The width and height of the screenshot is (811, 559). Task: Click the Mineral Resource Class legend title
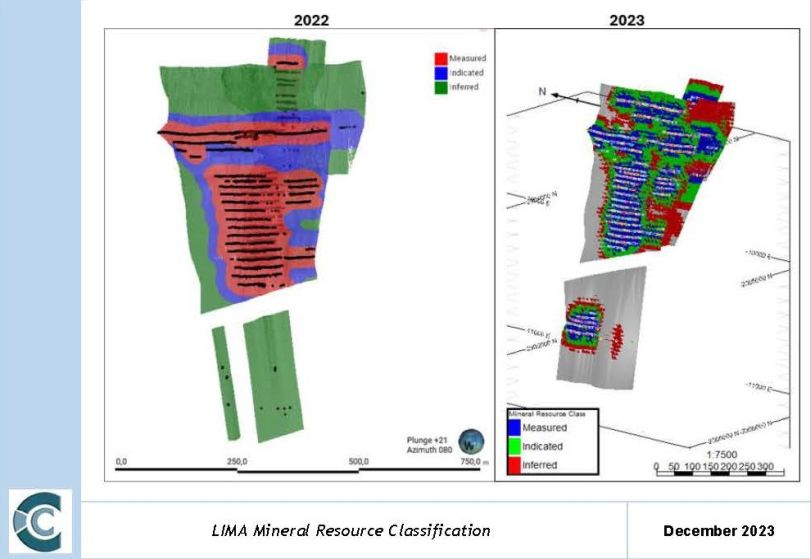547,413
